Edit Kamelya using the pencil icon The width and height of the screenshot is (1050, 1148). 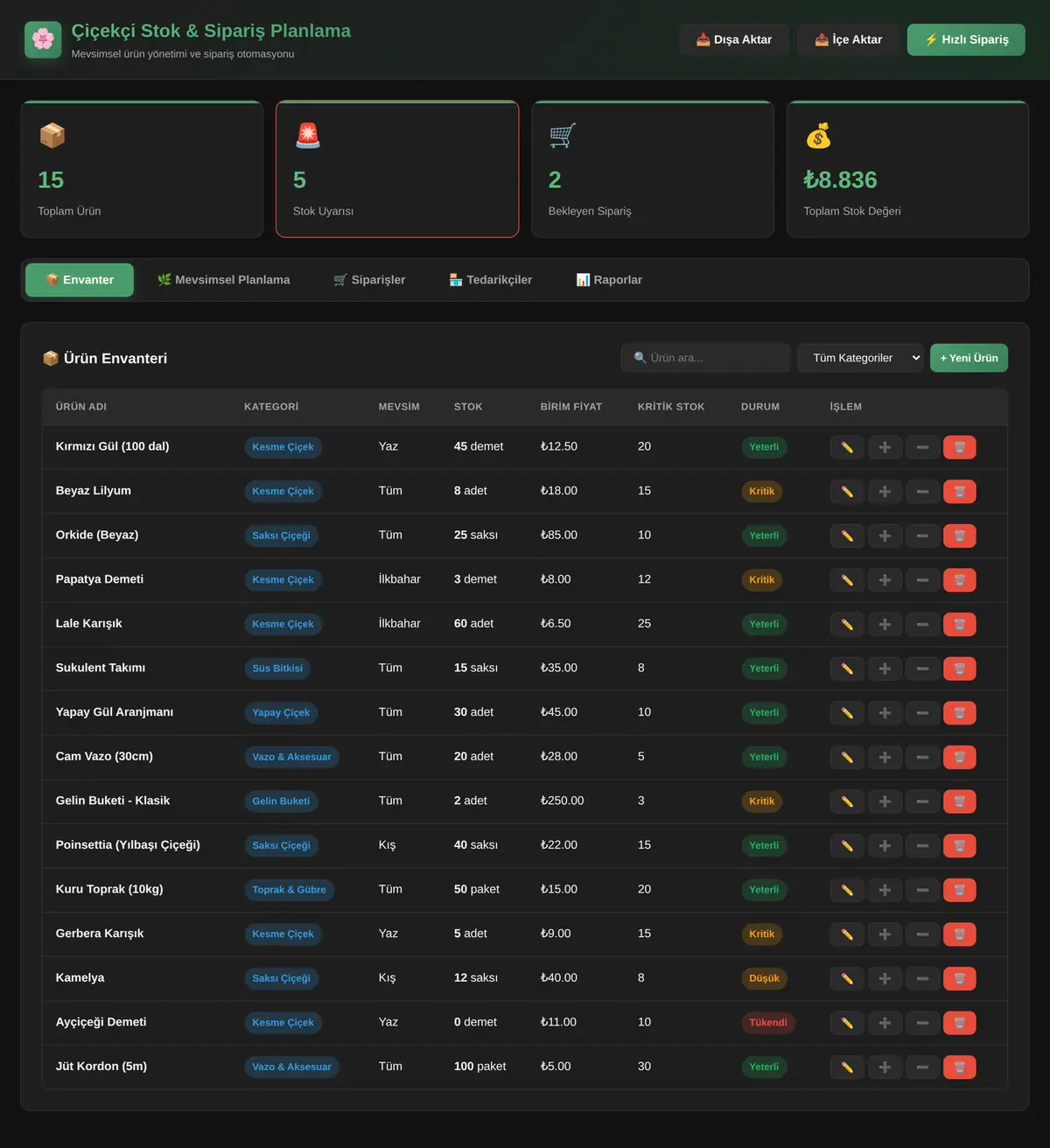click(847, 978)
